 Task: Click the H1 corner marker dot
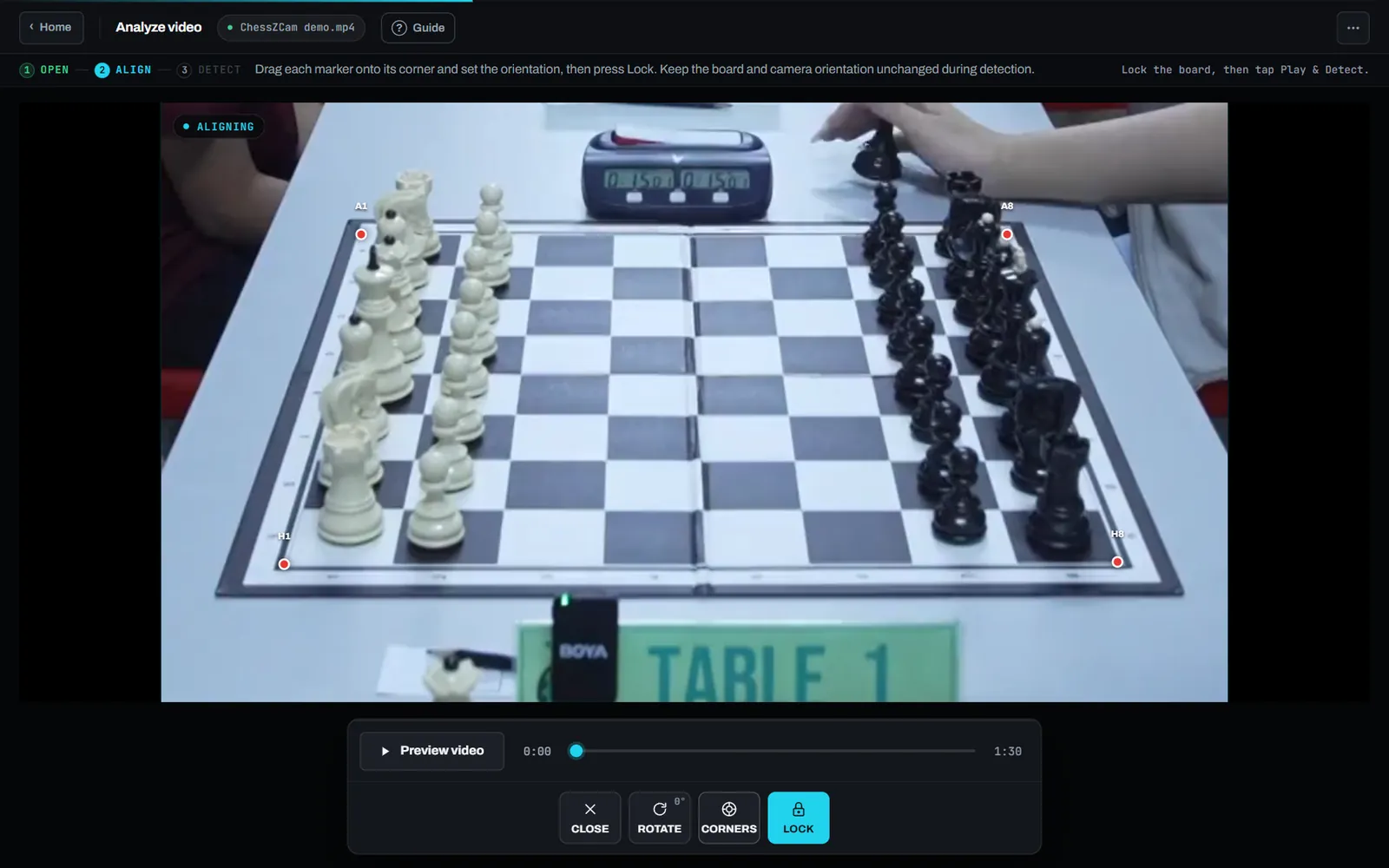(284, 564)
